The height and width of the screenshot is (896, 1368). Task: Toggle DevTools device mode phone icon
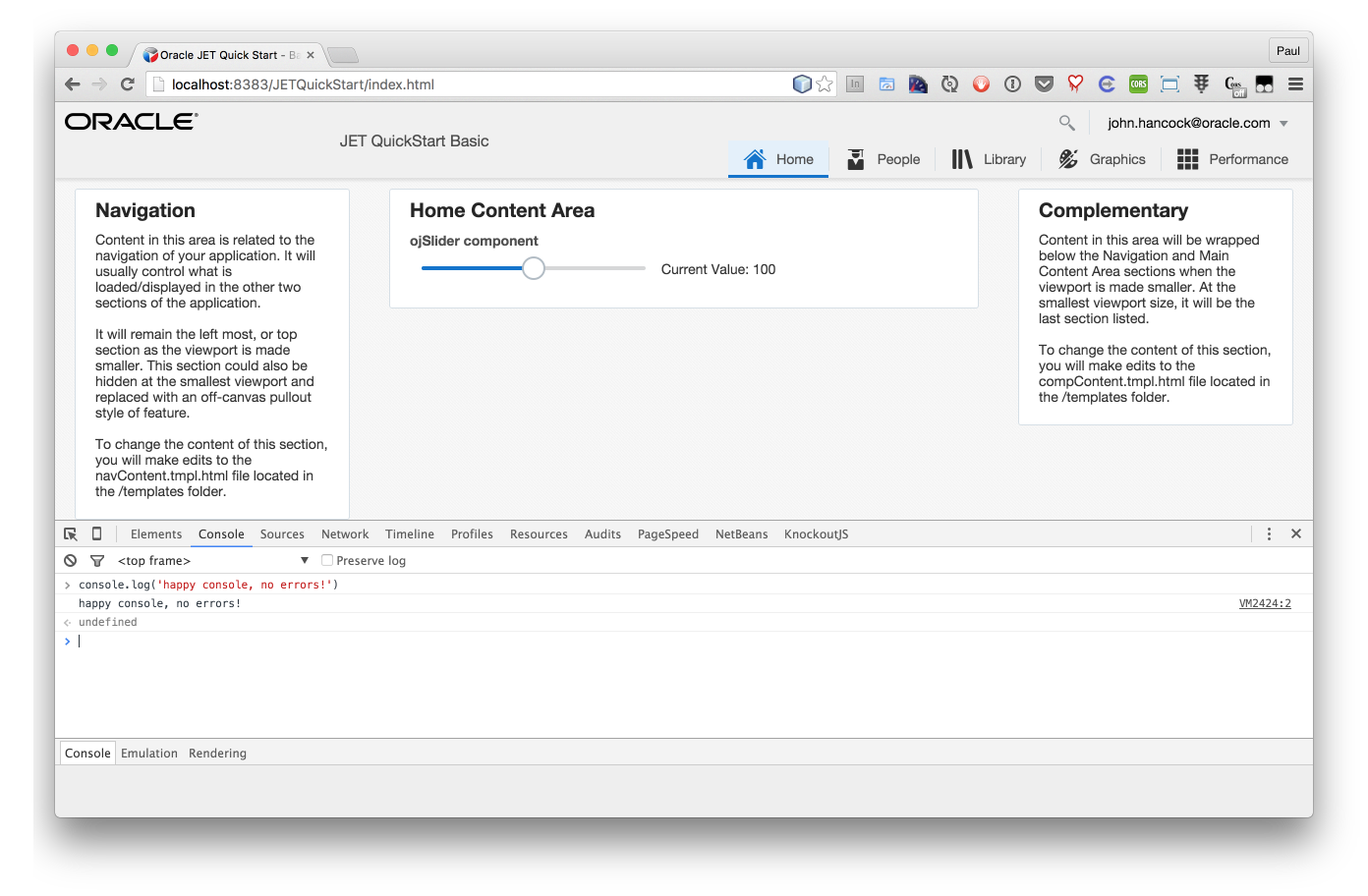(96, 533)
